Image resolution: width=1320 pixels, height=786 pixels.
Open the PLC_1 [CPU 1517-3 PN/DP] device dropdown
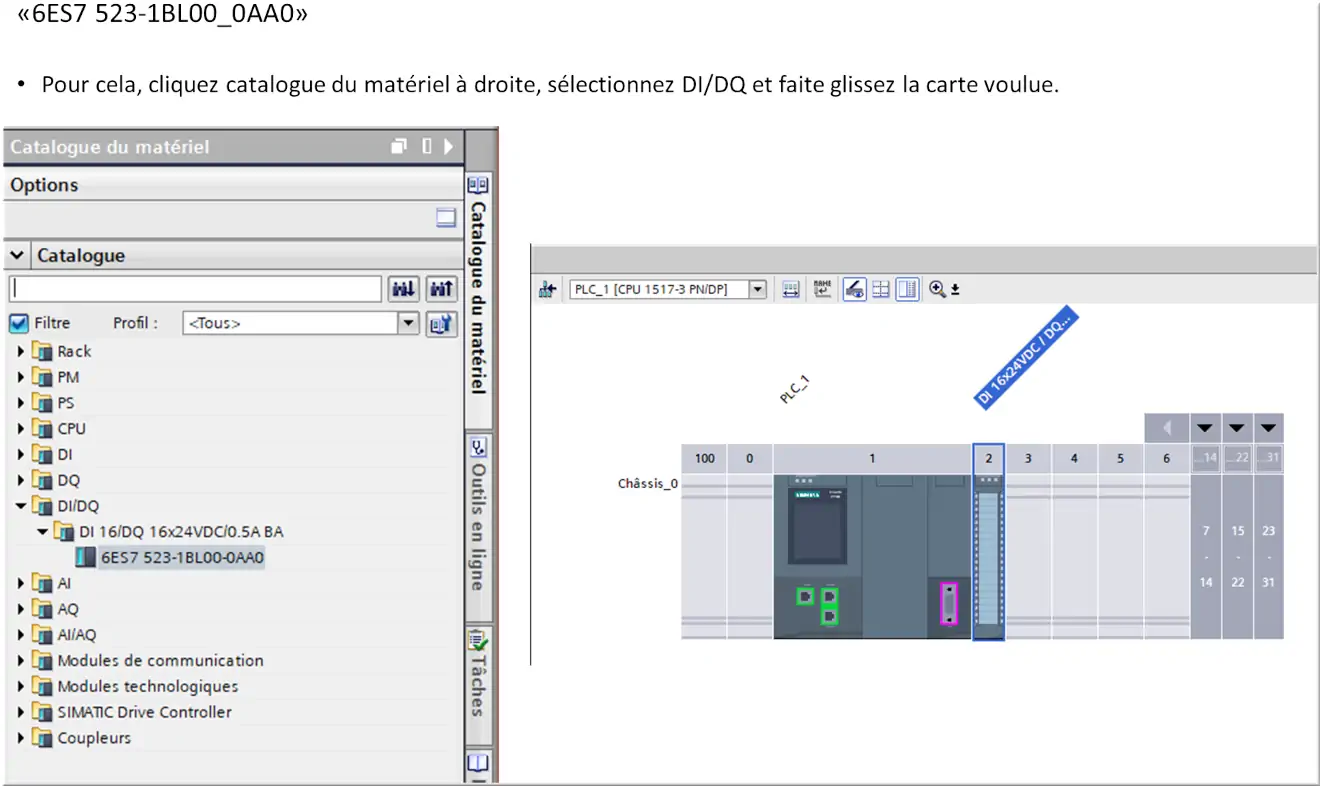coord(757,289)
